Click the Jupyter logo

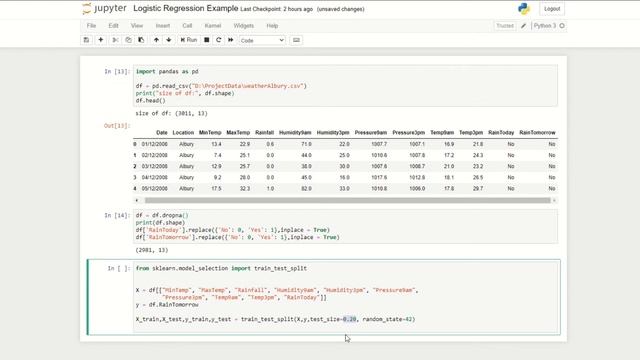click(x=104, y=9)
